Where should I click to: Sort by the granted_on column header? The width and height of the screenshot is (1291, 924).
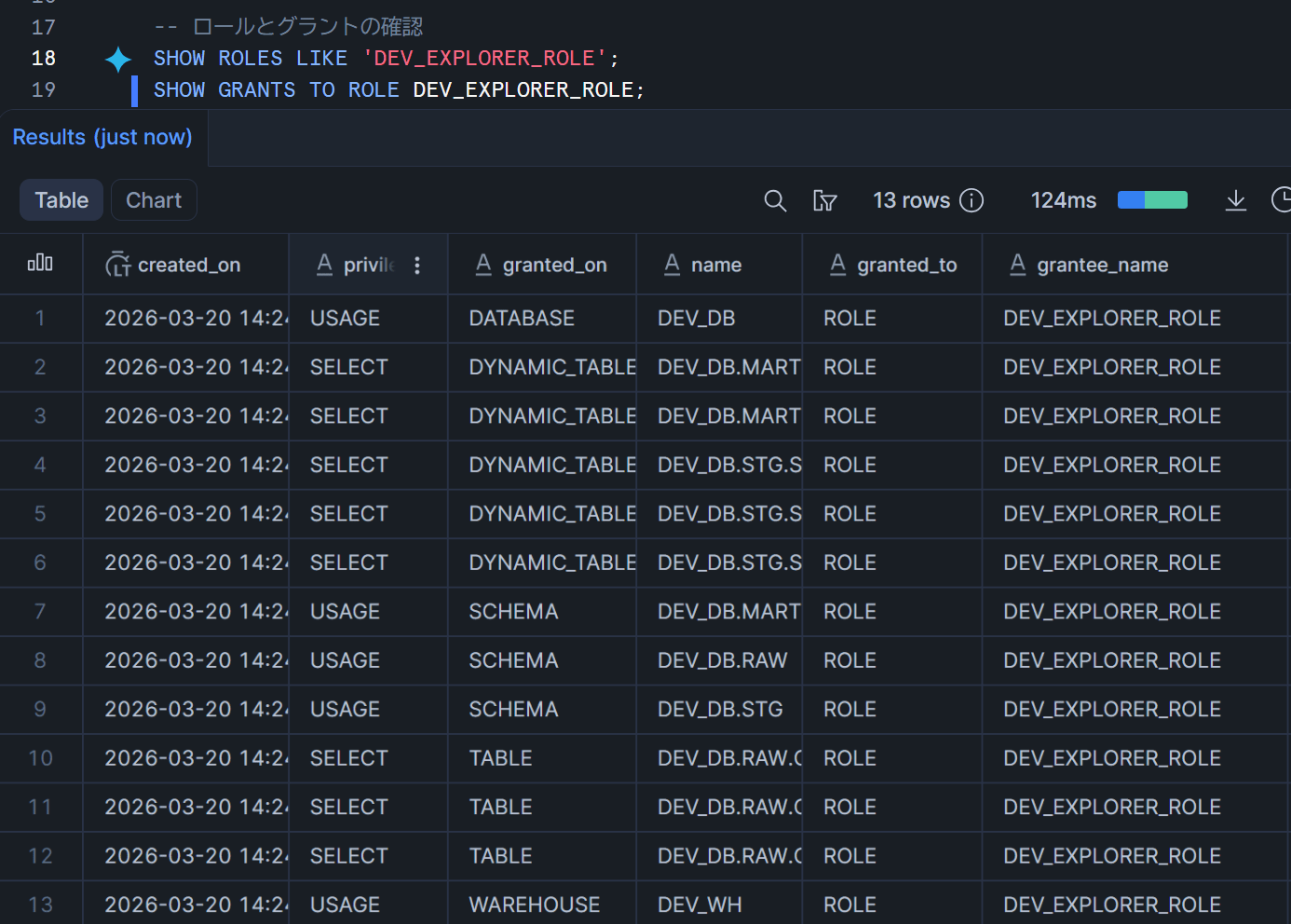point(554,265)
